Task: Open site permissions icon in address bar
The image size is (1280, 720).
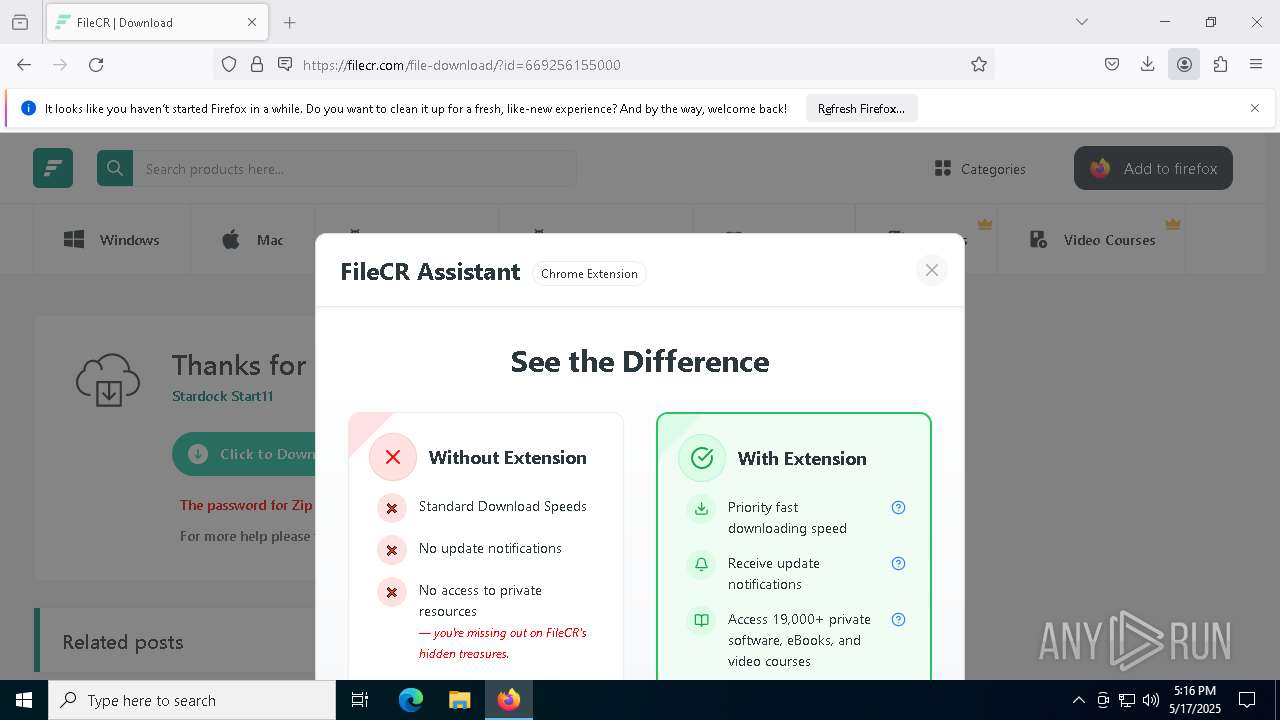Action: pos(285,65)
